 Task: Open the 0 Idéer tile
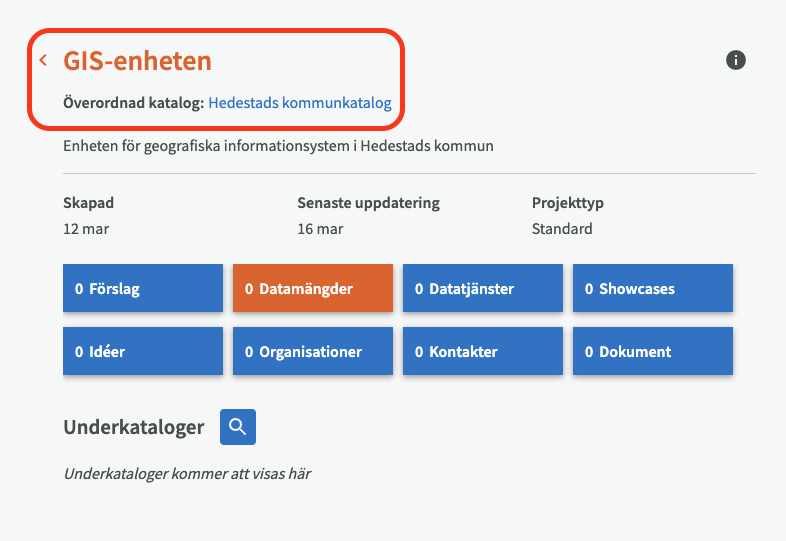coord(143,352)
